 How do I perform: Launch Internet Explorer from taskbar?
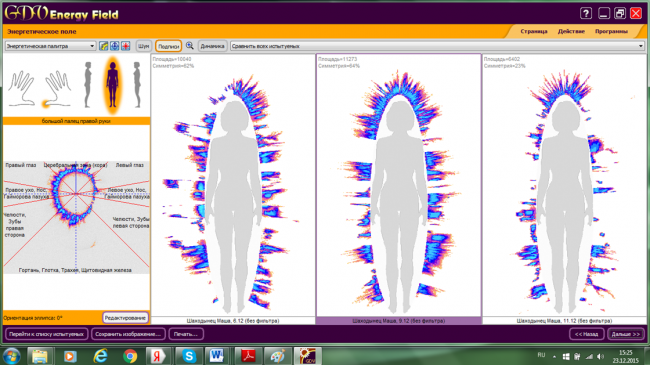point(100,356)
